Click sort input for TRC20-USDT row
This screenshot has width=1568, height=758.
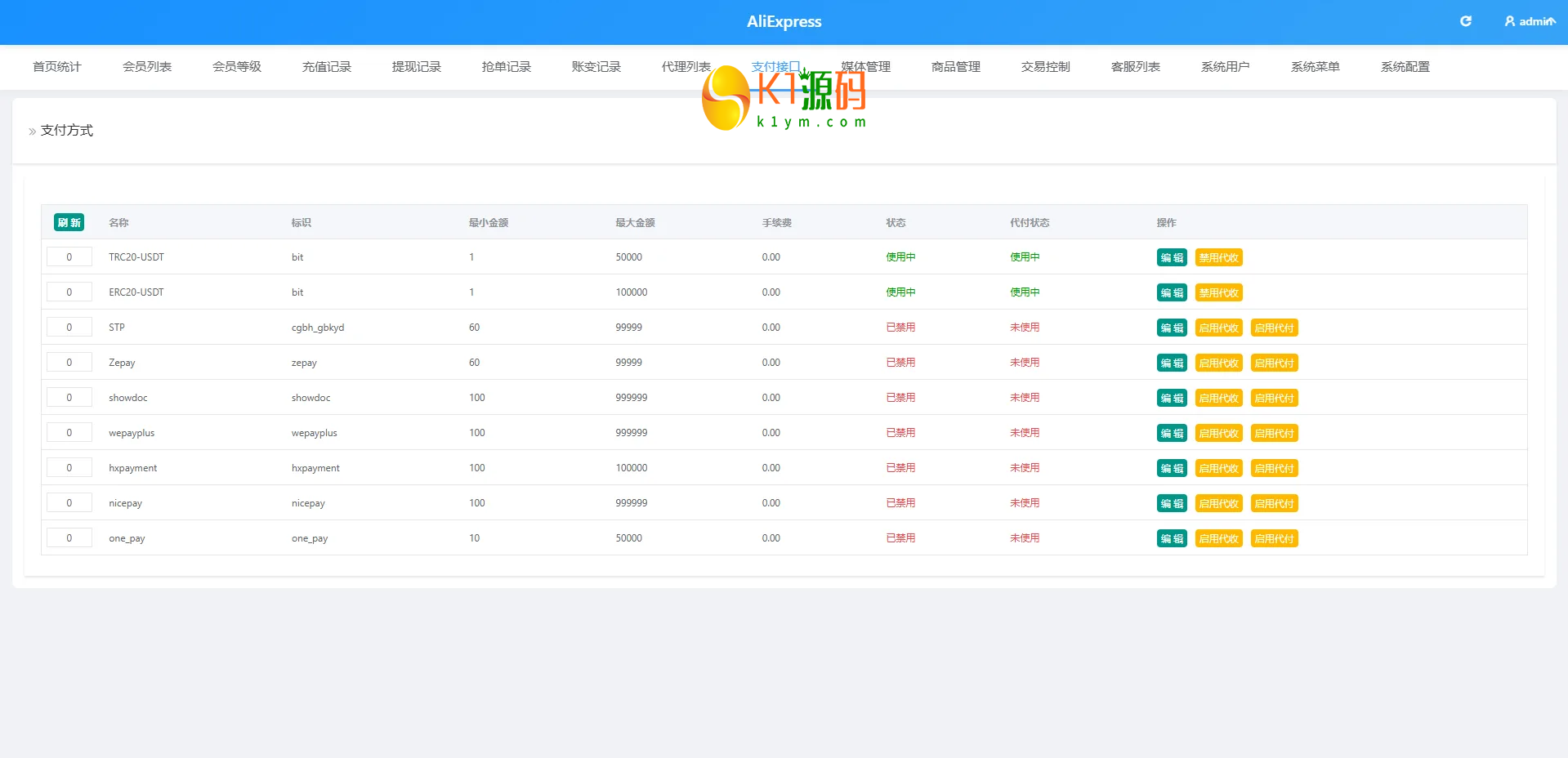(x=69, y=257)
